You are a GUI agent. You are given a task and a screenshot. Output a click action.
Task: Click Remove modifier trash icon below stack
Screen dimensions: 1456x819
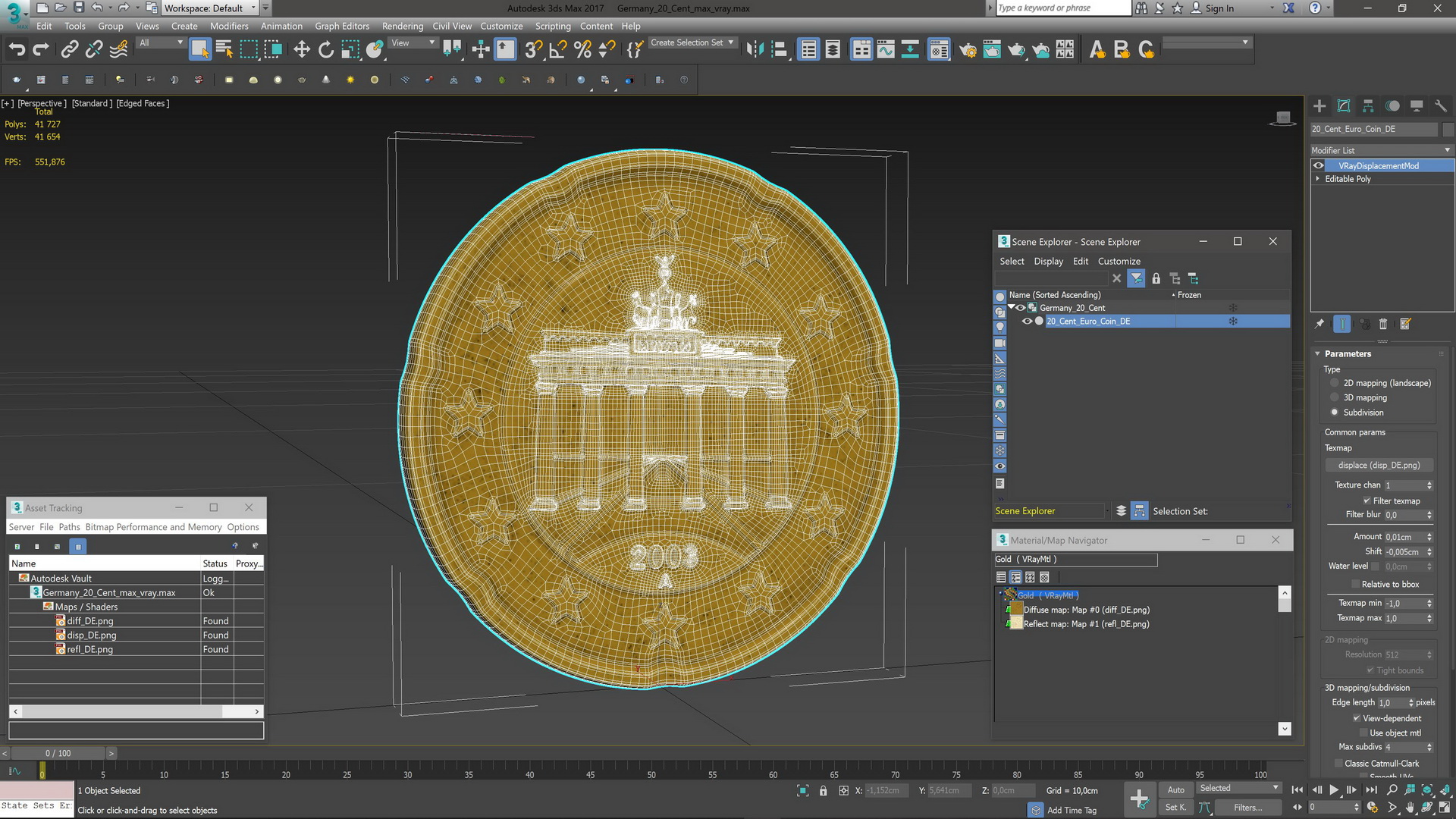1383,325
